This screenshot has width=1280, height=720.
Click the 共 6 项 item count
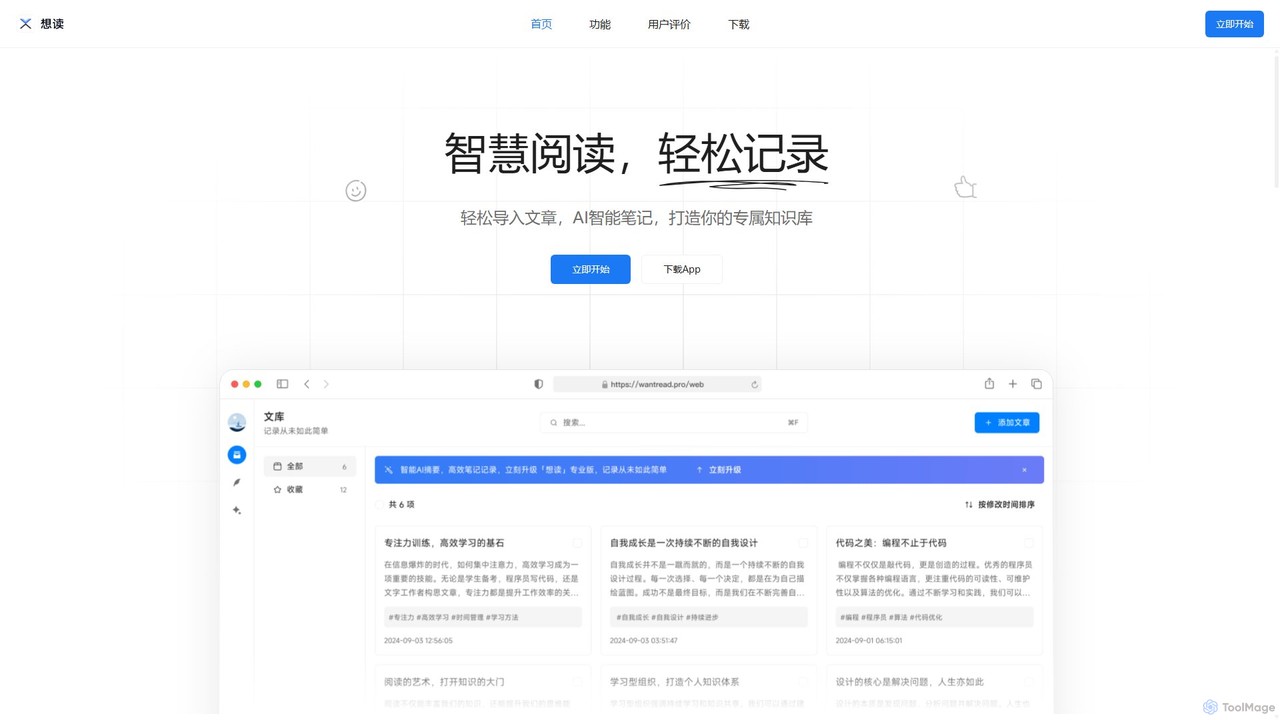click(402, 505)
